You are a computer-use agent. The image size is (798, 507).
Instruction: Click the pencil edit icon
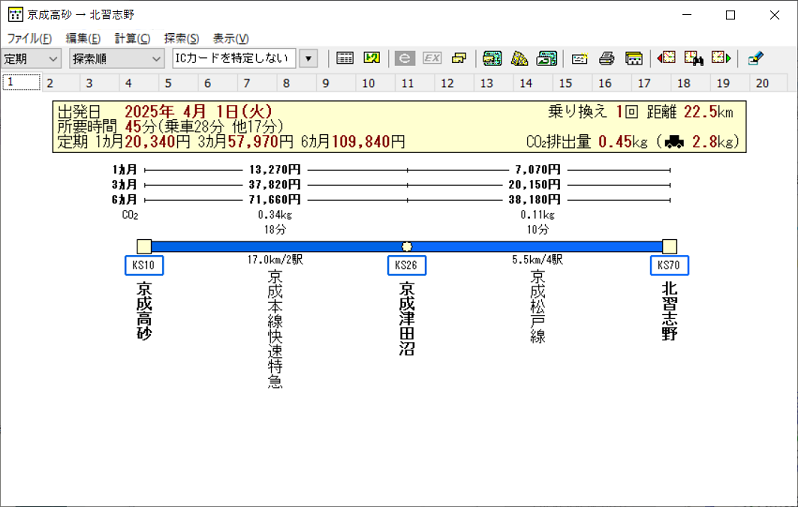click(756, 59)
